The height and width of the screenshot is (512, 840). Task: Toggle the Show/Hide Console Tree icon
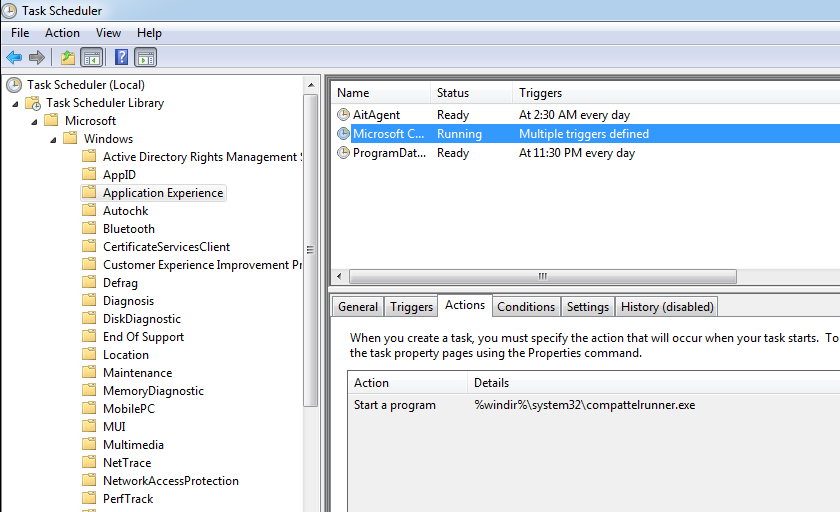(92, 57)
